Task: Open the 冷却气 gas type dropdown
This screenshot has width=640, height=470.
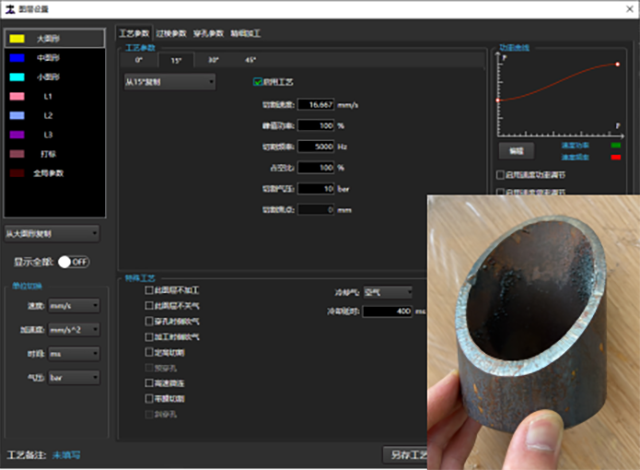Action: (387, 293)
